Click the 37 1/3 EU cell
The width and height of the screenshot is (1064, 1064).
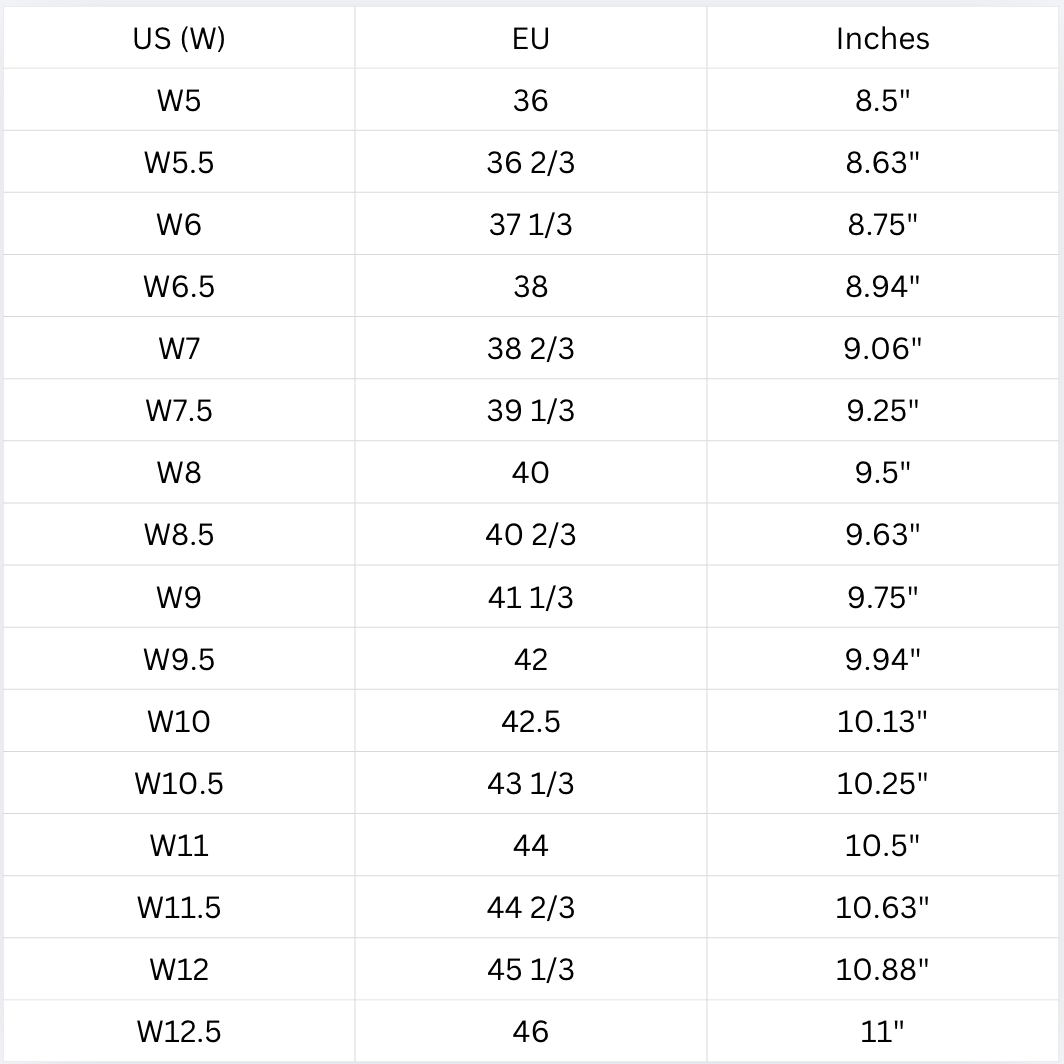coord(531,224)
